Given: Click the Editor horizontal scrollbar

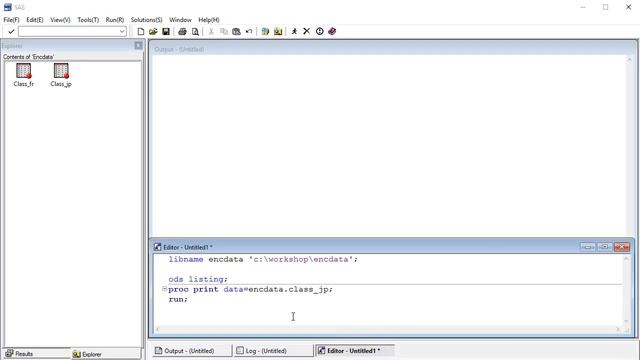Looking at the screenshot, I should (x=388, y=329).
